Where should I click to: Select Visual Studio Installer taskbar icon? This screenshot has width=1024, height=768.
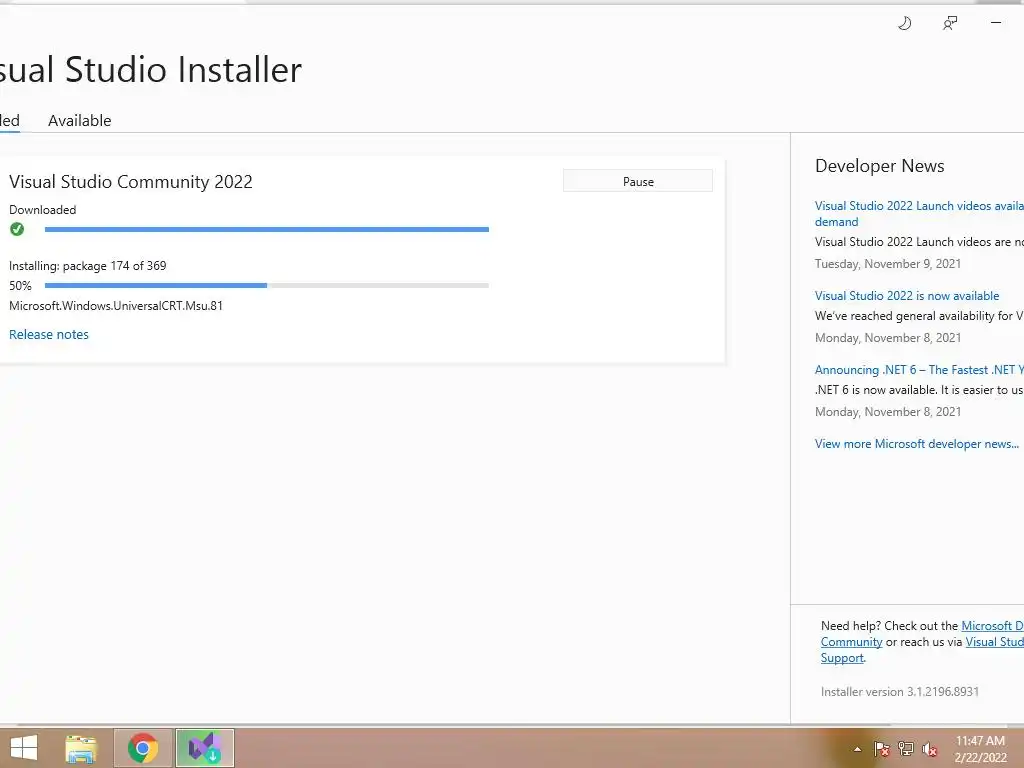204,748
